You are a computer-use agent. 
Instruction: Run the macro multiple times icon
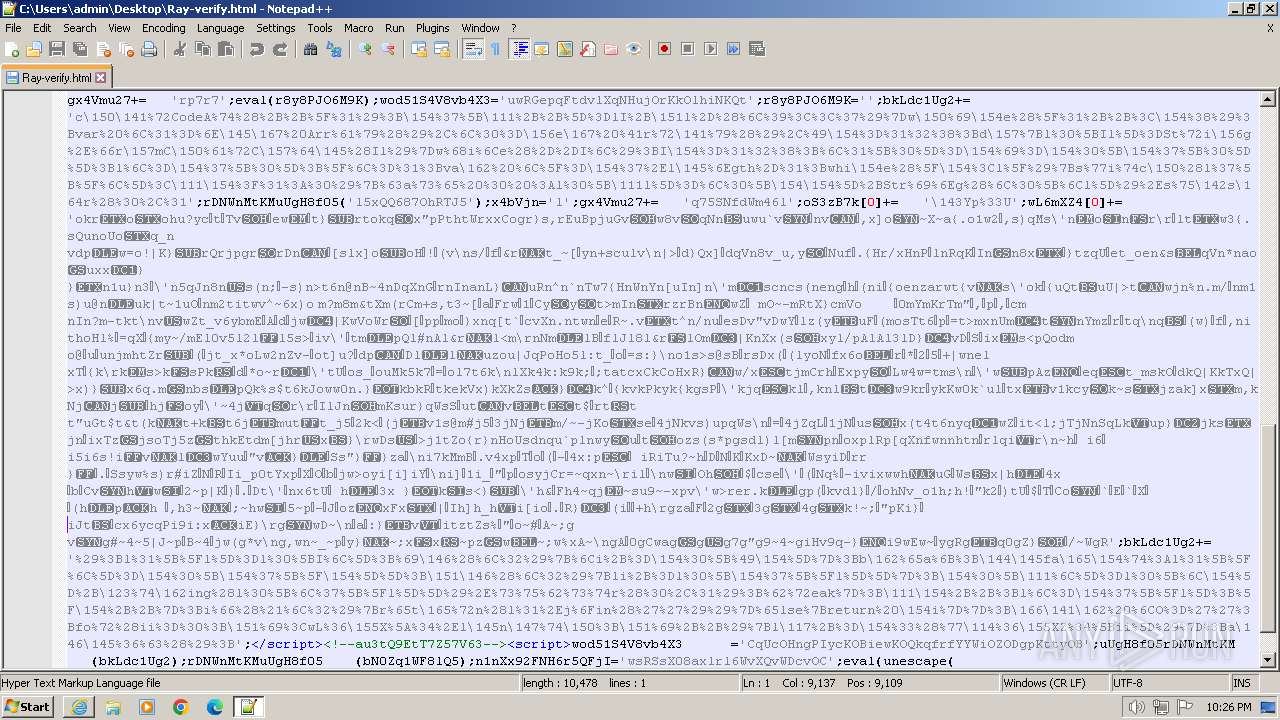733,49
